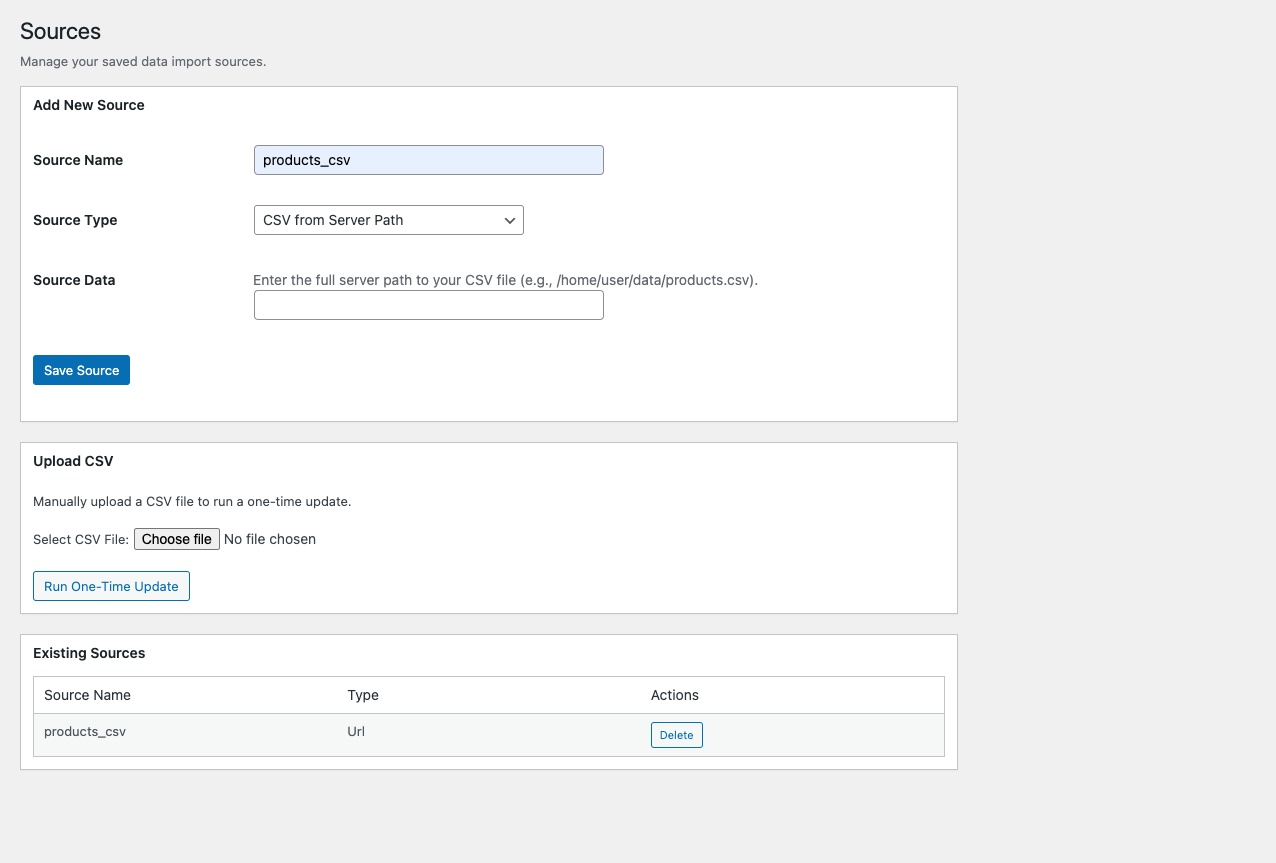Click the Actions column header

coord(675,695)
